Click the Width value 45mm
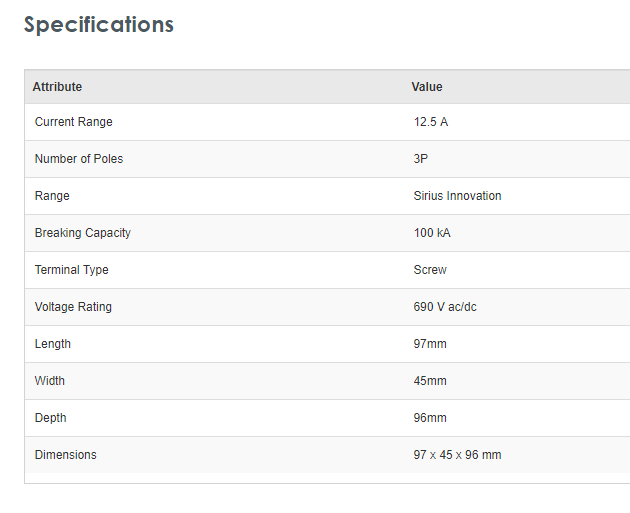 click(430, 381)
